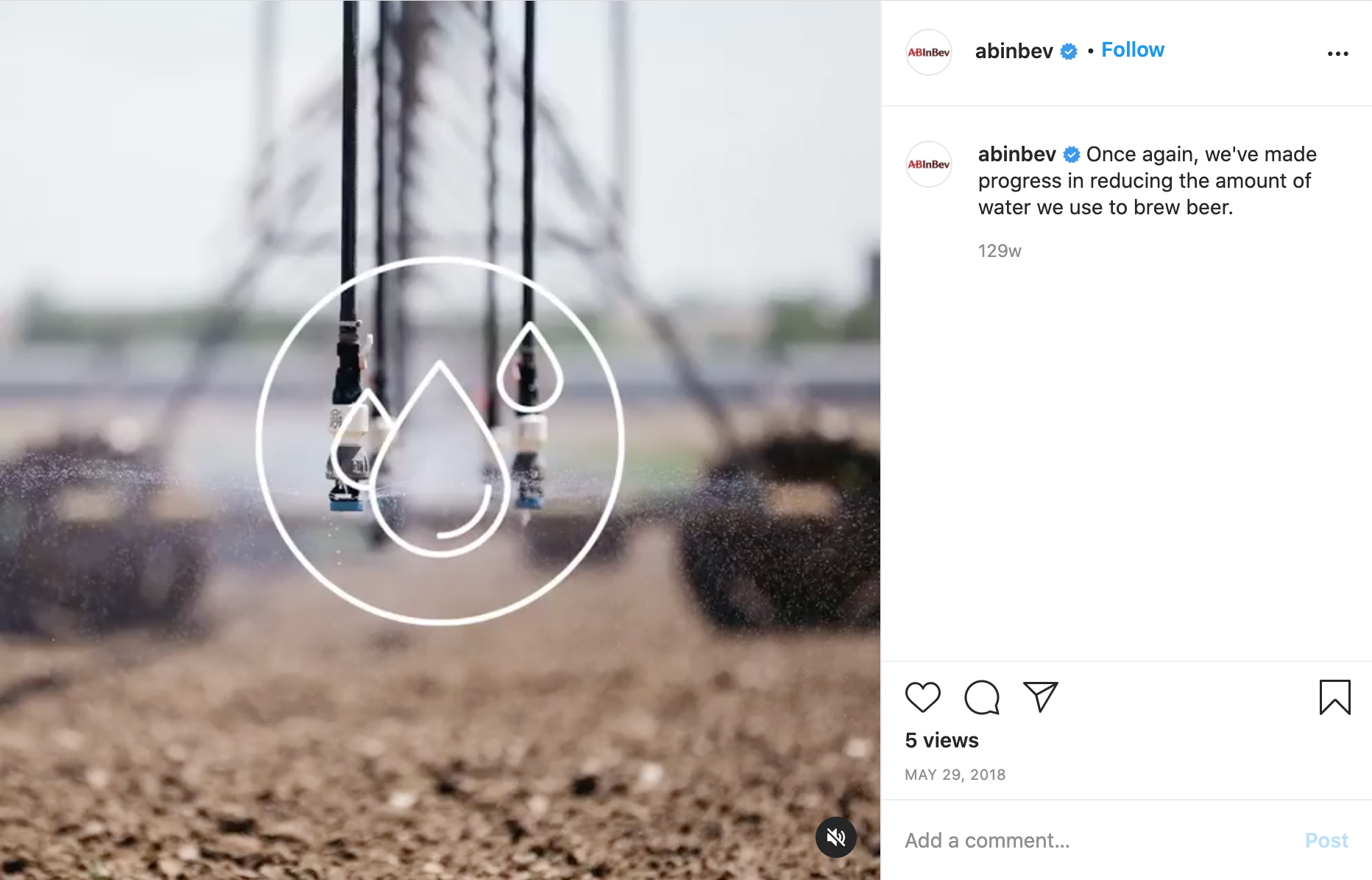
Task: Open the May 29, 2018 date link
Action: [955, 775]
